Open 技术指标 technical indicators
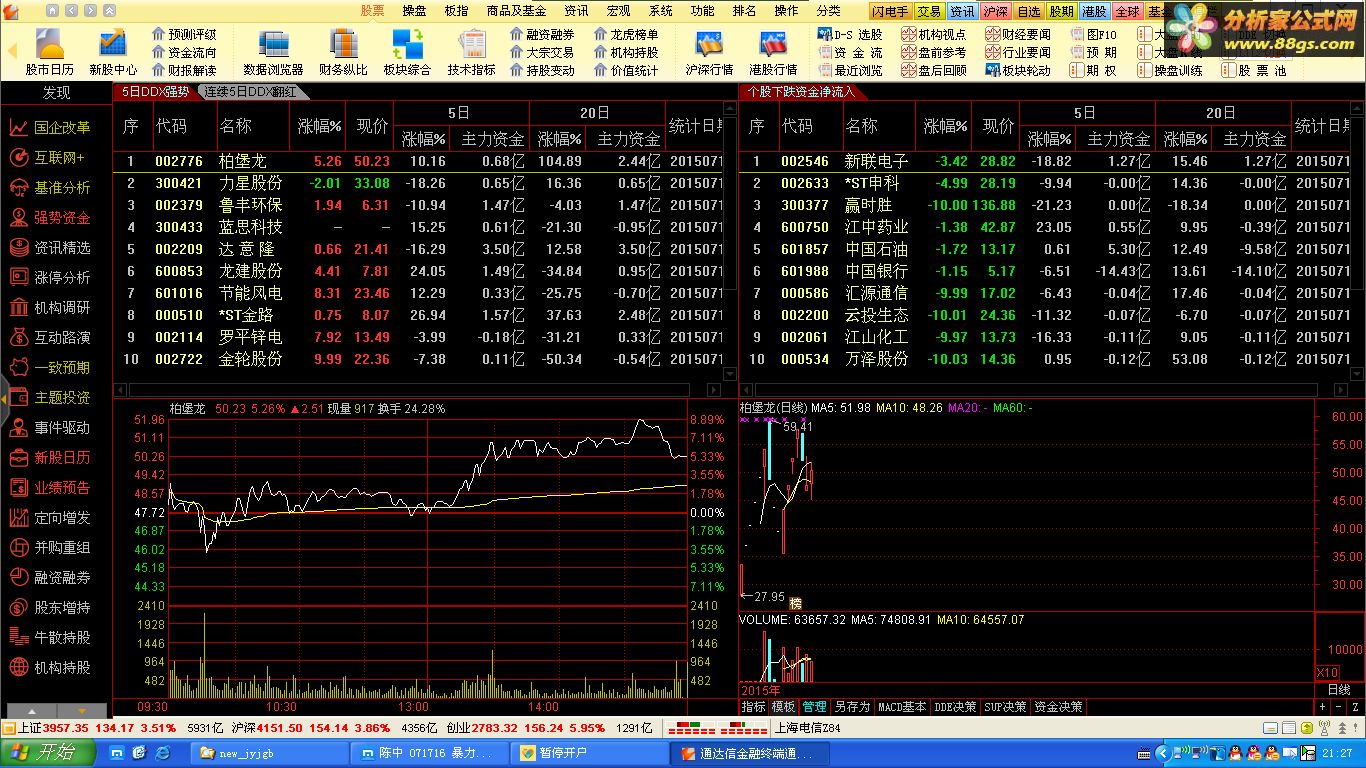This screenshot has height=768, width=1366. [x=471, y=52]
